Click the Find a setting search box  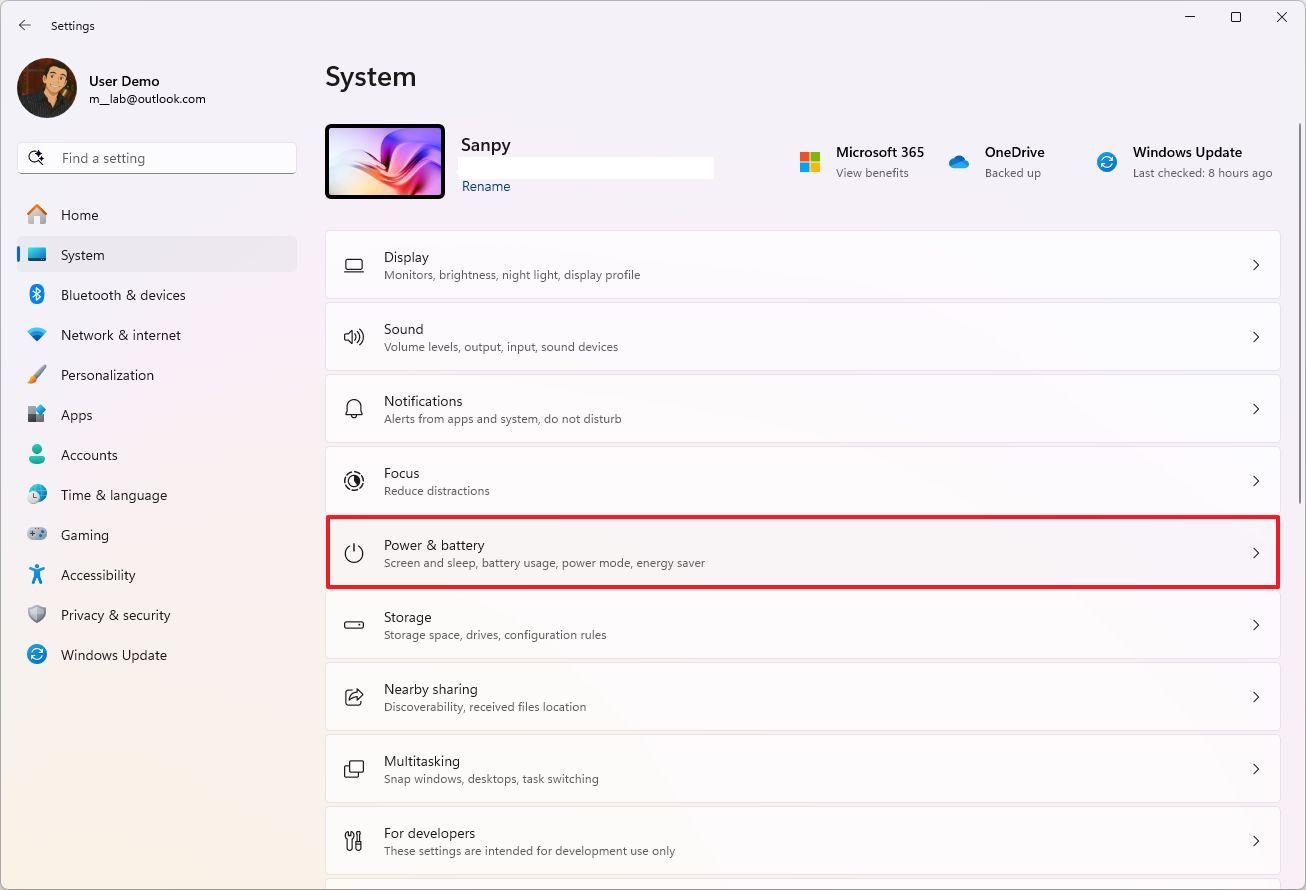pos(157,158)
